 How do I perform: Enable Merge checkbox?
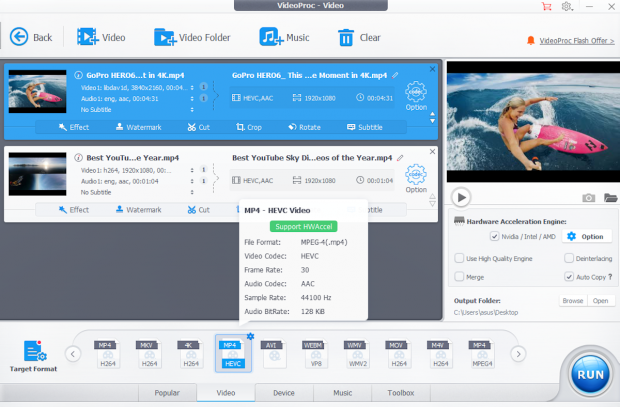[x=459, y=277]
